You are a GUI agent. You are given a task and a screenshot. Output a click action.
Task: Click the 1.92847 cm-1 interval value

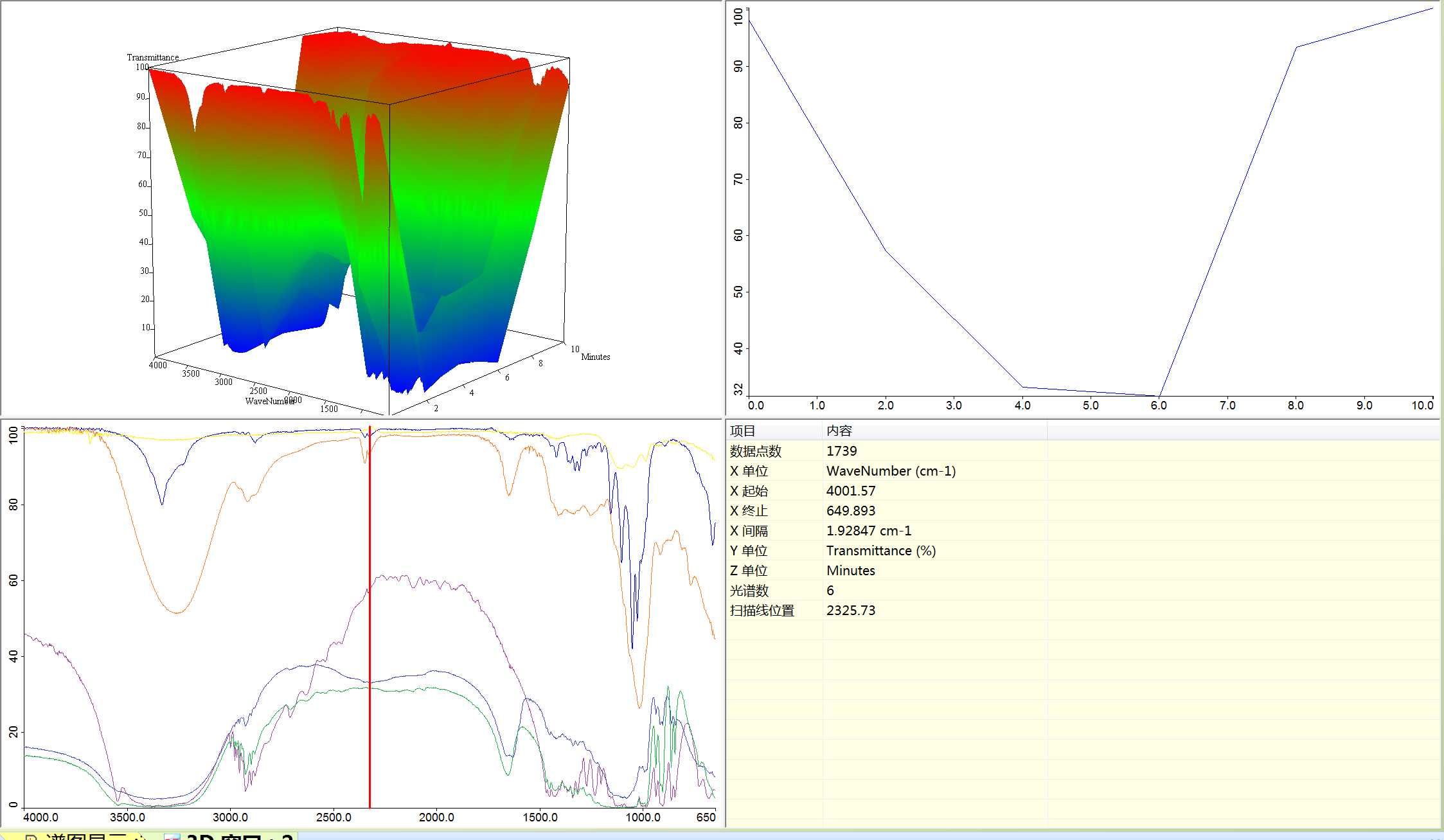point(869,531)
